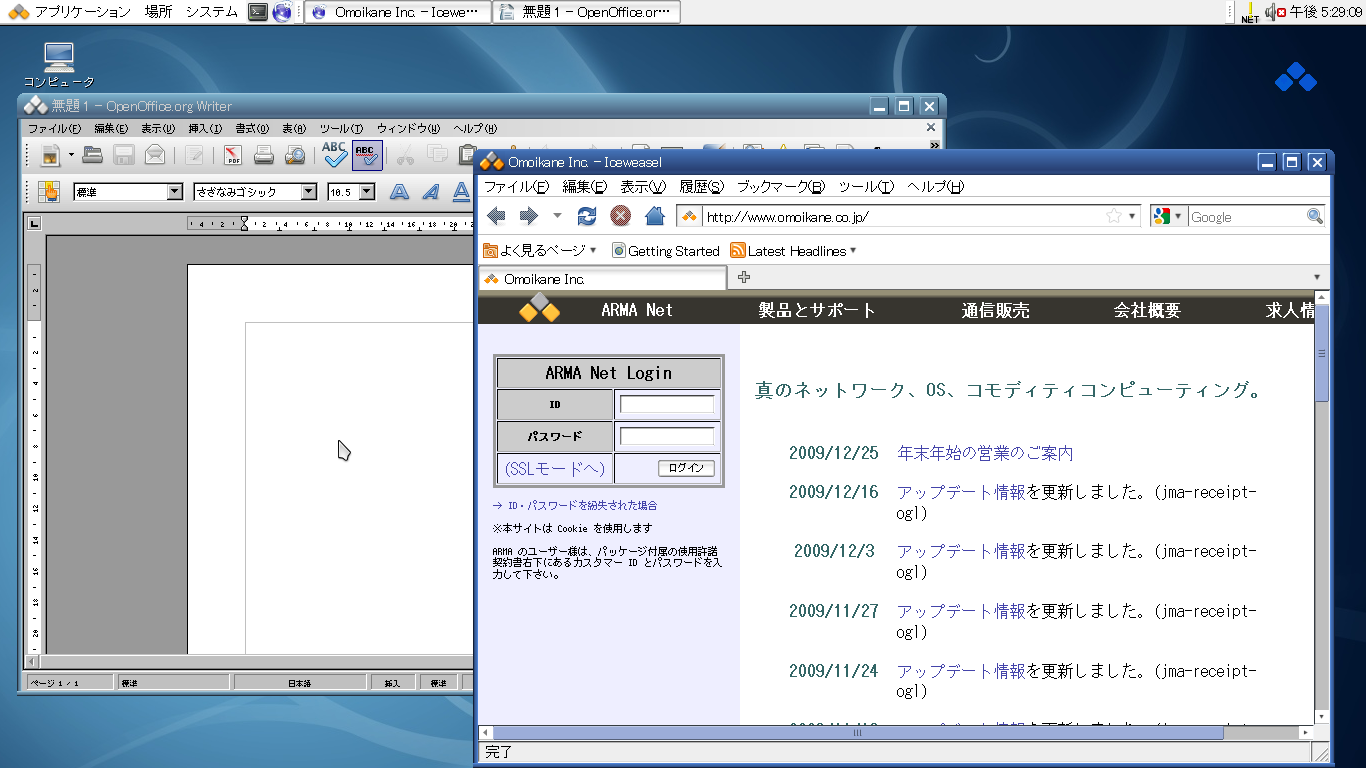Export directly as PDF in Writer

[233, 155]
